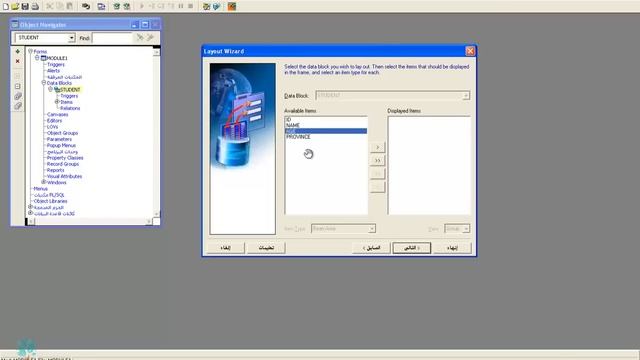Click the Pause icon in the toolbar

(181, 6)
